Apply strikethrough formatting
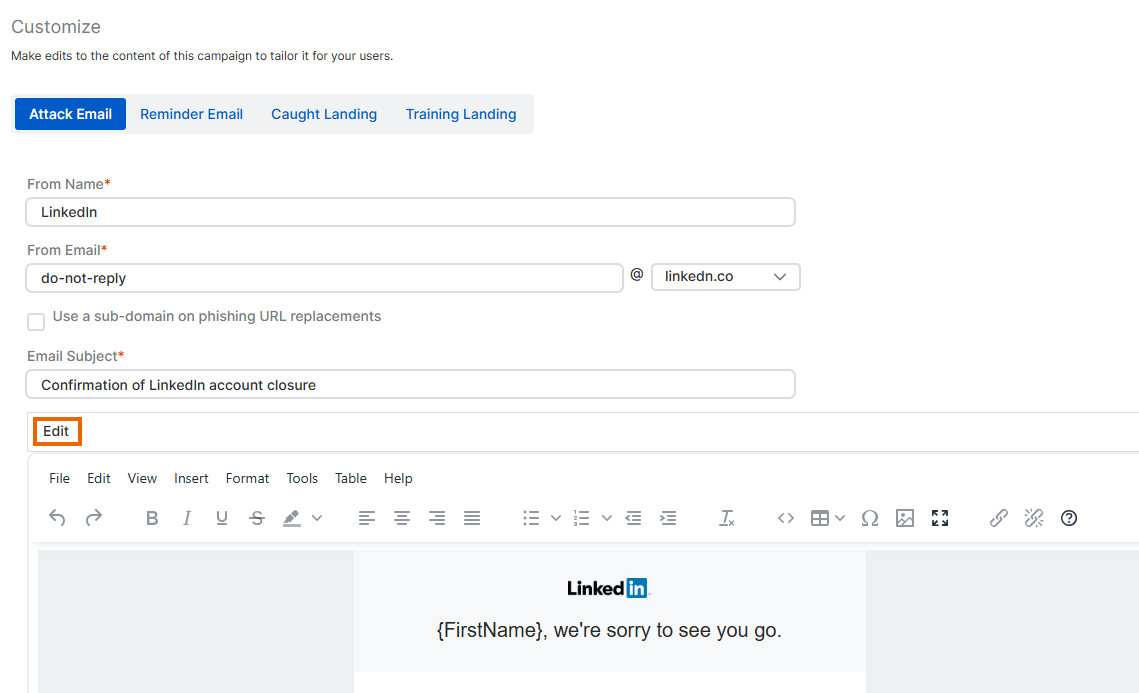 click(x=256, y=518)
